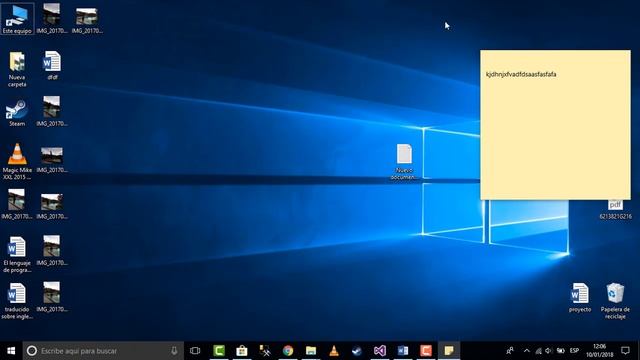Open Microsoft Store from the taskbar
Image resolution: width=640 pixels, height=360 pixels.
pos(242,351)
